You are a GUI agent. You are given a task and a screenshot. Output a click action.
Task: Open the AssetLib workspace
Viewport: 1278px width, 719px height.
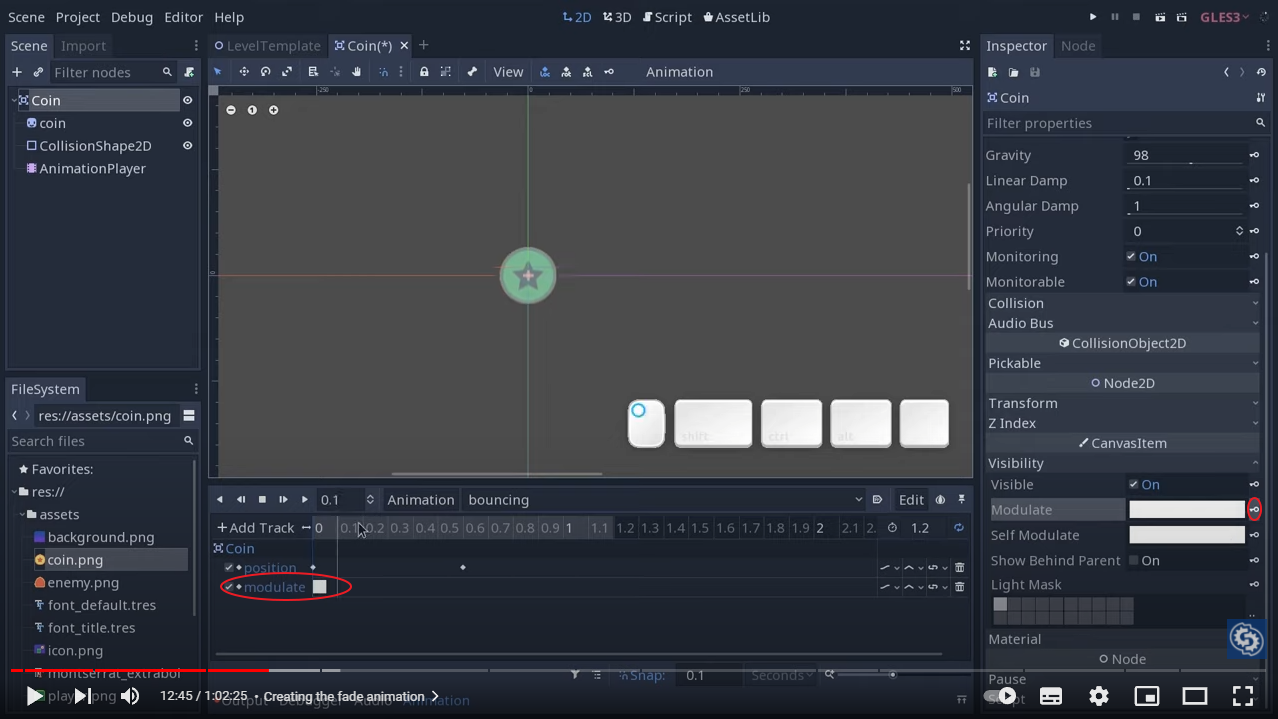pyautogui.click(x=736, y=17)
